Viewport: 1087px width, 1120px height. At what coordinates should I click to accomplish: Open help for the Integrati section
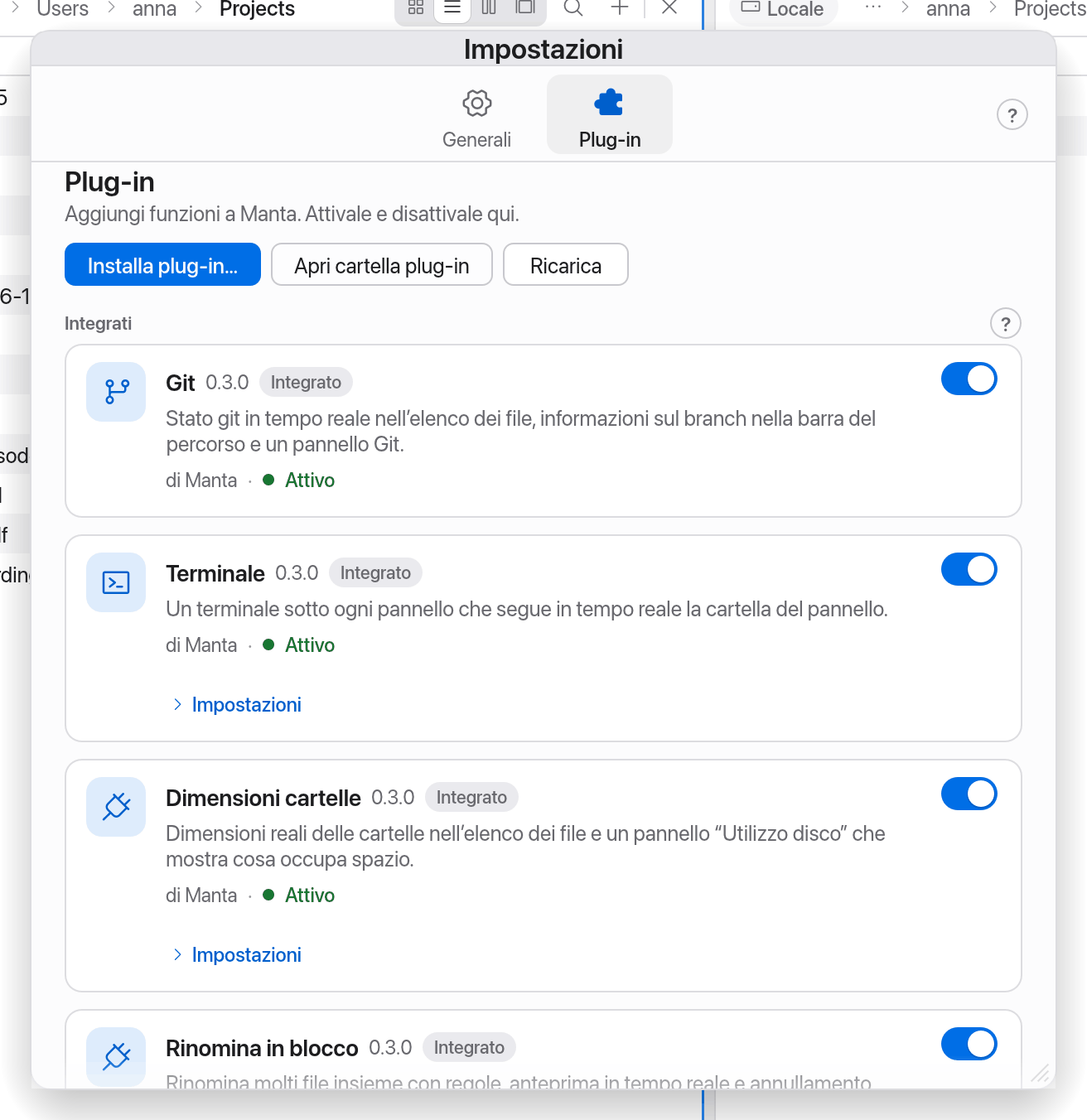tap(1006, 324)
